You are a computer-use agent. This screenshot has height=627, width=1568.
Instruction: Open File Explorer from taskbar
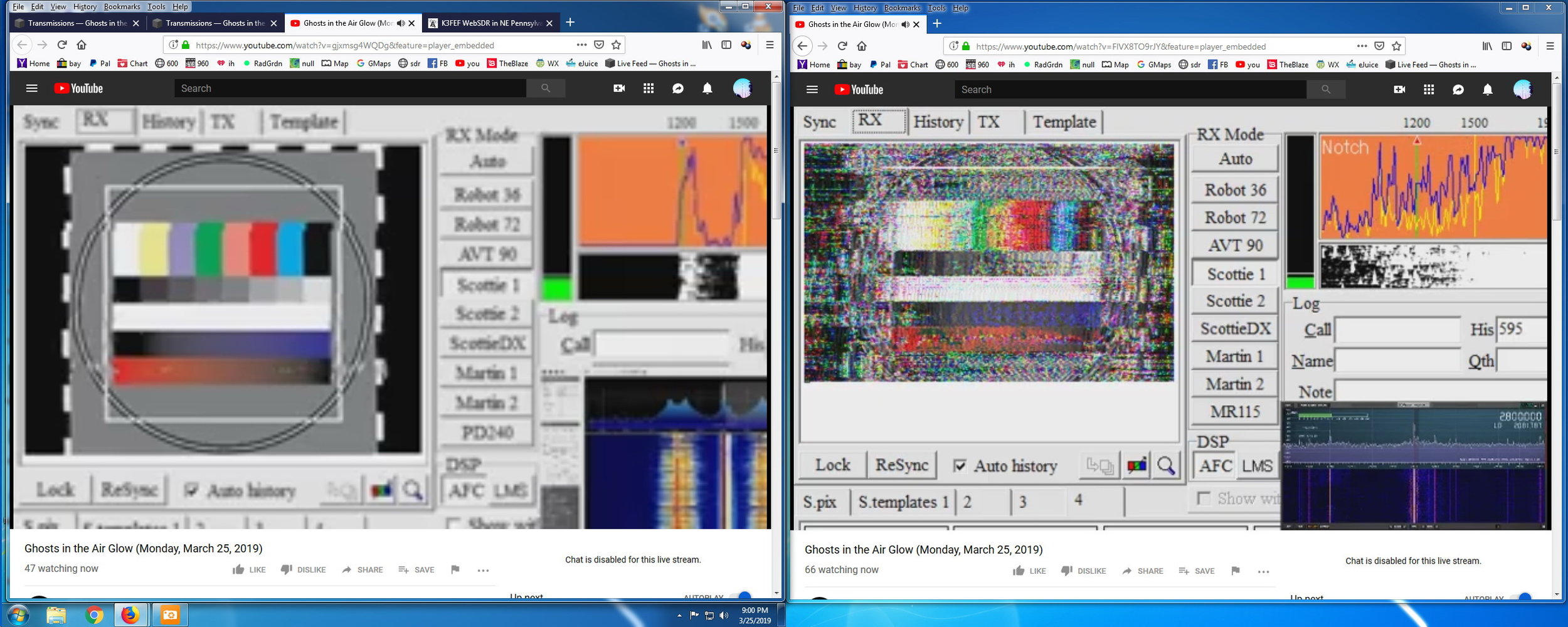coord(56,615)
